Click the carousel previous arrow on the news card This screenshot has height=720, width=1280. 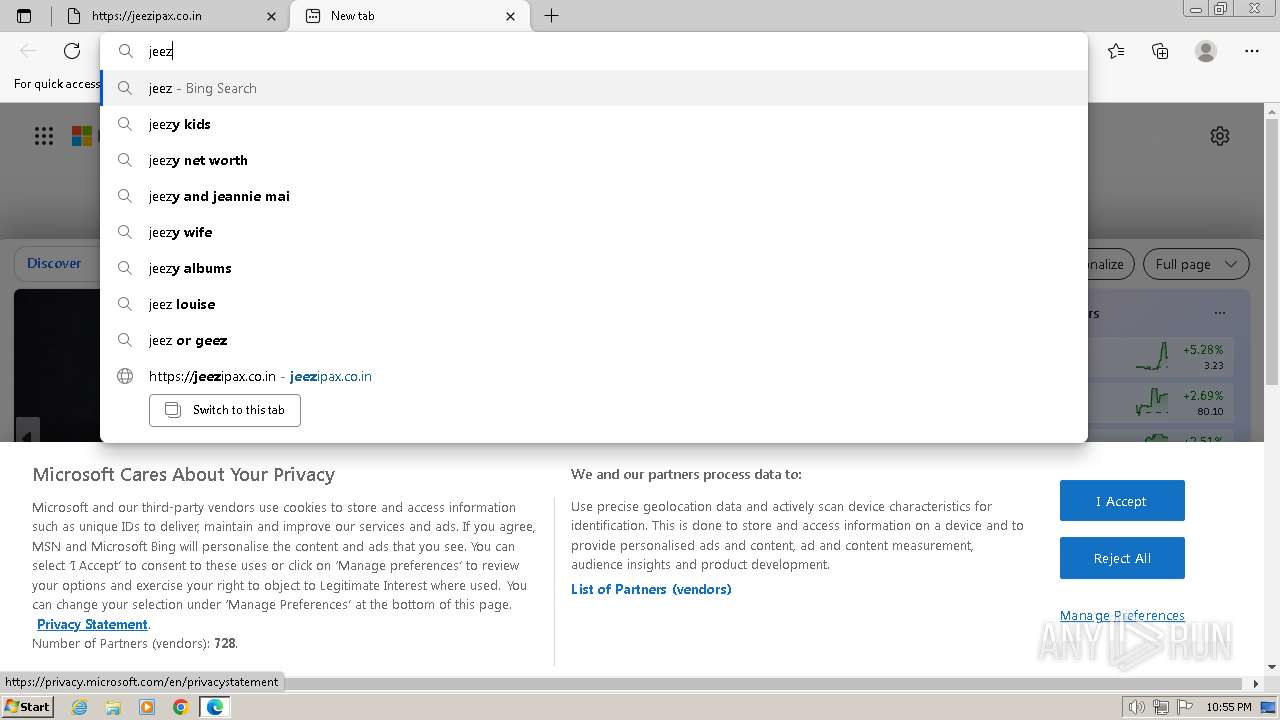point(27,432)
